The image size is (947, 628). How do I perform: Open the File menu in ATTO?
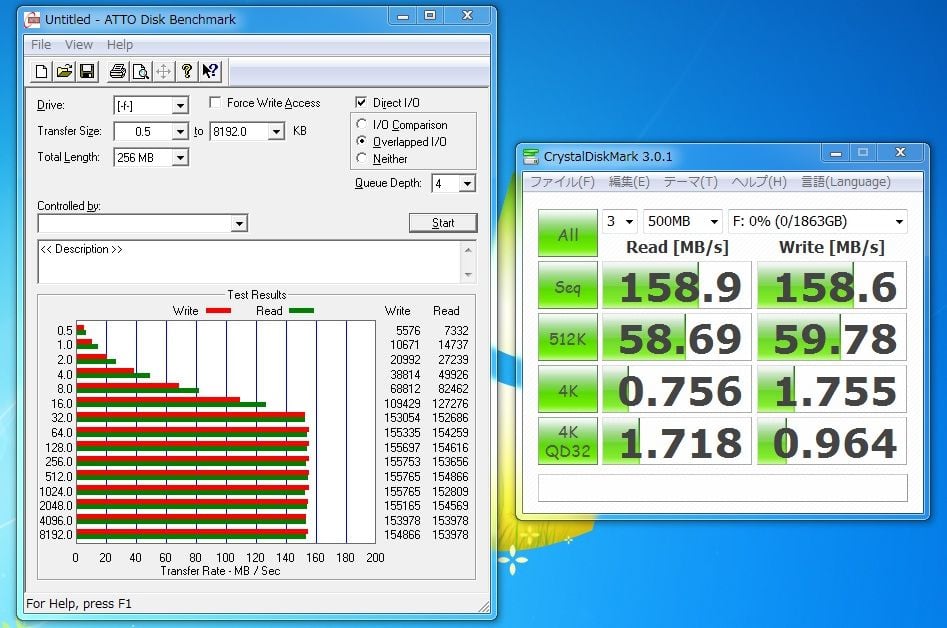pos(41,45)
